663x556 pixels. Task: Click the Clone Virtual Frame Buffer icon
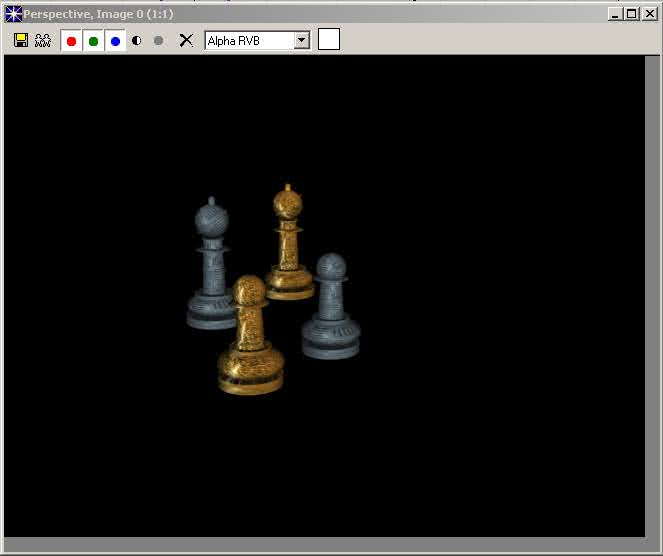click(42, 40)
